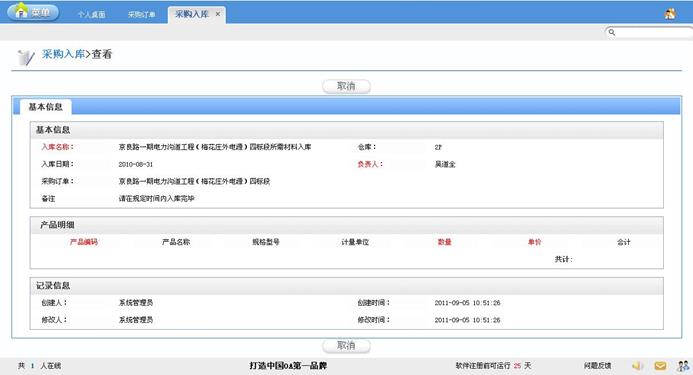Click the 创建人 value 系统管理员
Image resolution: width=693 pixels, height=375 pixels.
click(136, 303)
